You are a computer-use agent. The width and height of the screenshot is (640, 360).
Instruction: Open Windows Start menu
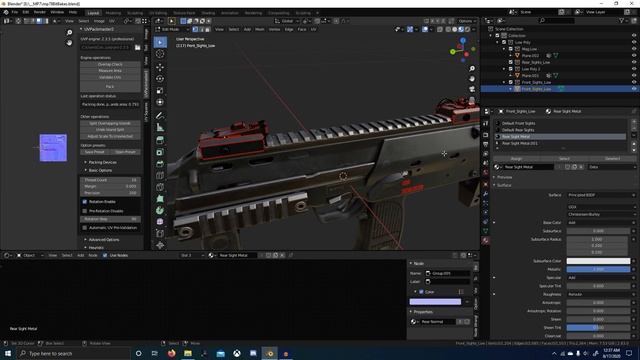click(7, 353)
